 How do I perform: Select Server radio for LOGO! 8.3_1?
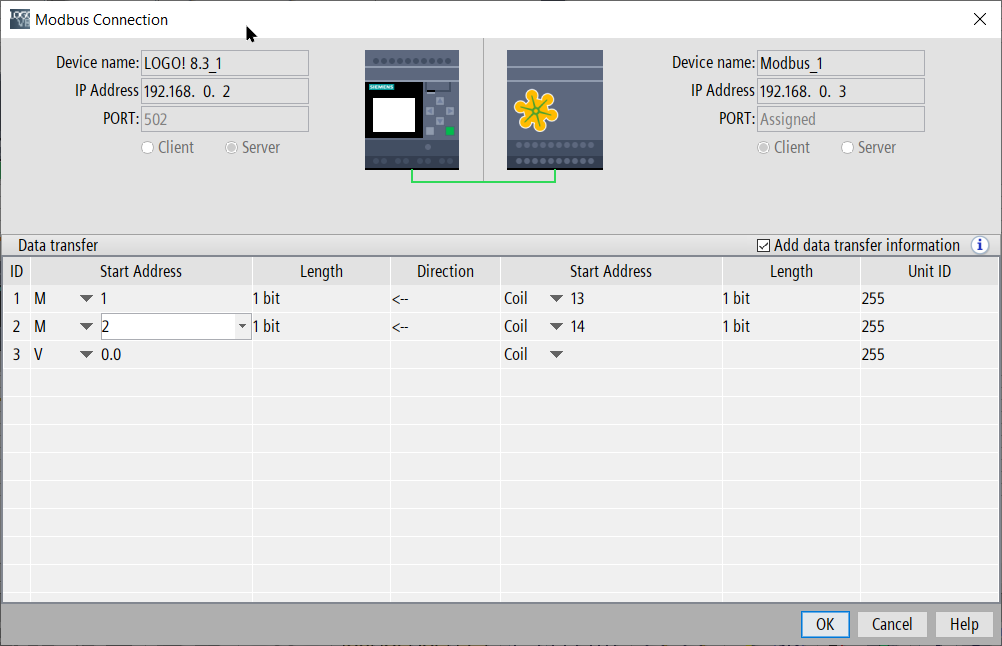[231, 148]
